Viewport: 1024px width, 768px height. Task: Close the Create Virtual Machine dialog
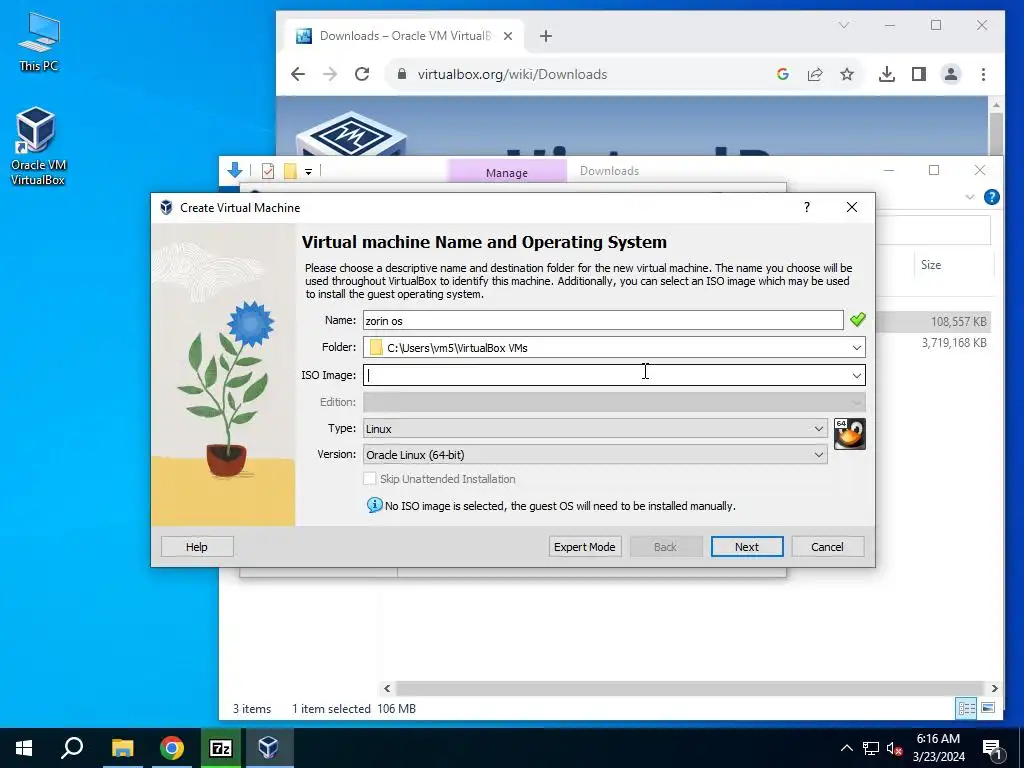(852, 207)
